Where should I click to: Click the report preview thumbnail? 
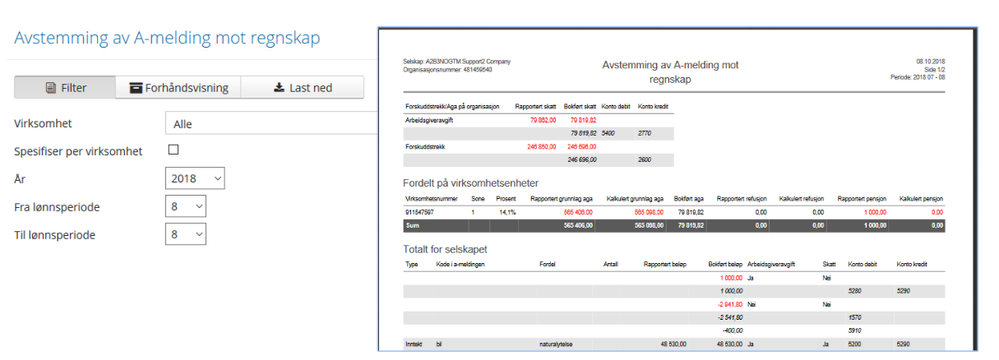pos(677,189)
